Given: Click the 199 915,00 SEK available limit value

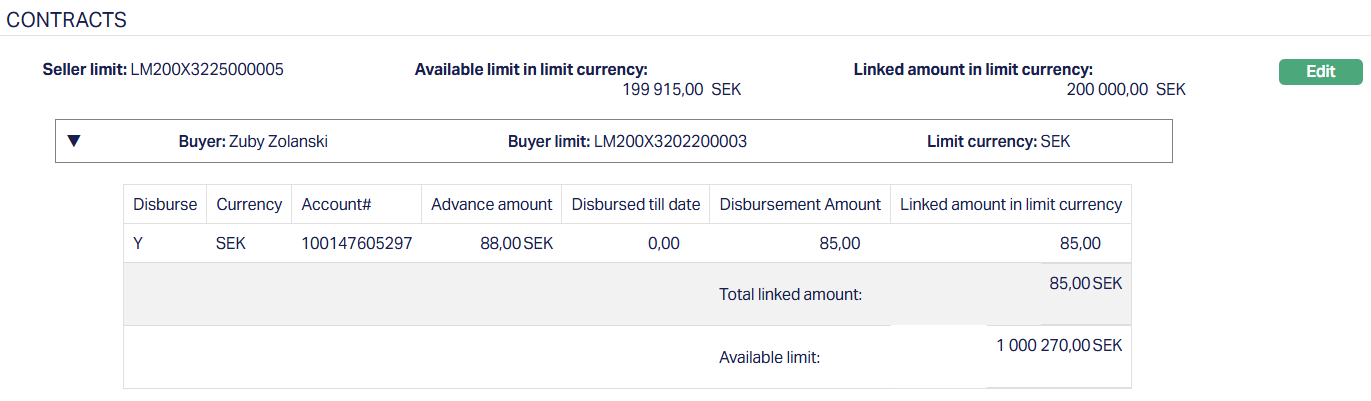Looking at the screenshot, I should [x=681, y=90].
